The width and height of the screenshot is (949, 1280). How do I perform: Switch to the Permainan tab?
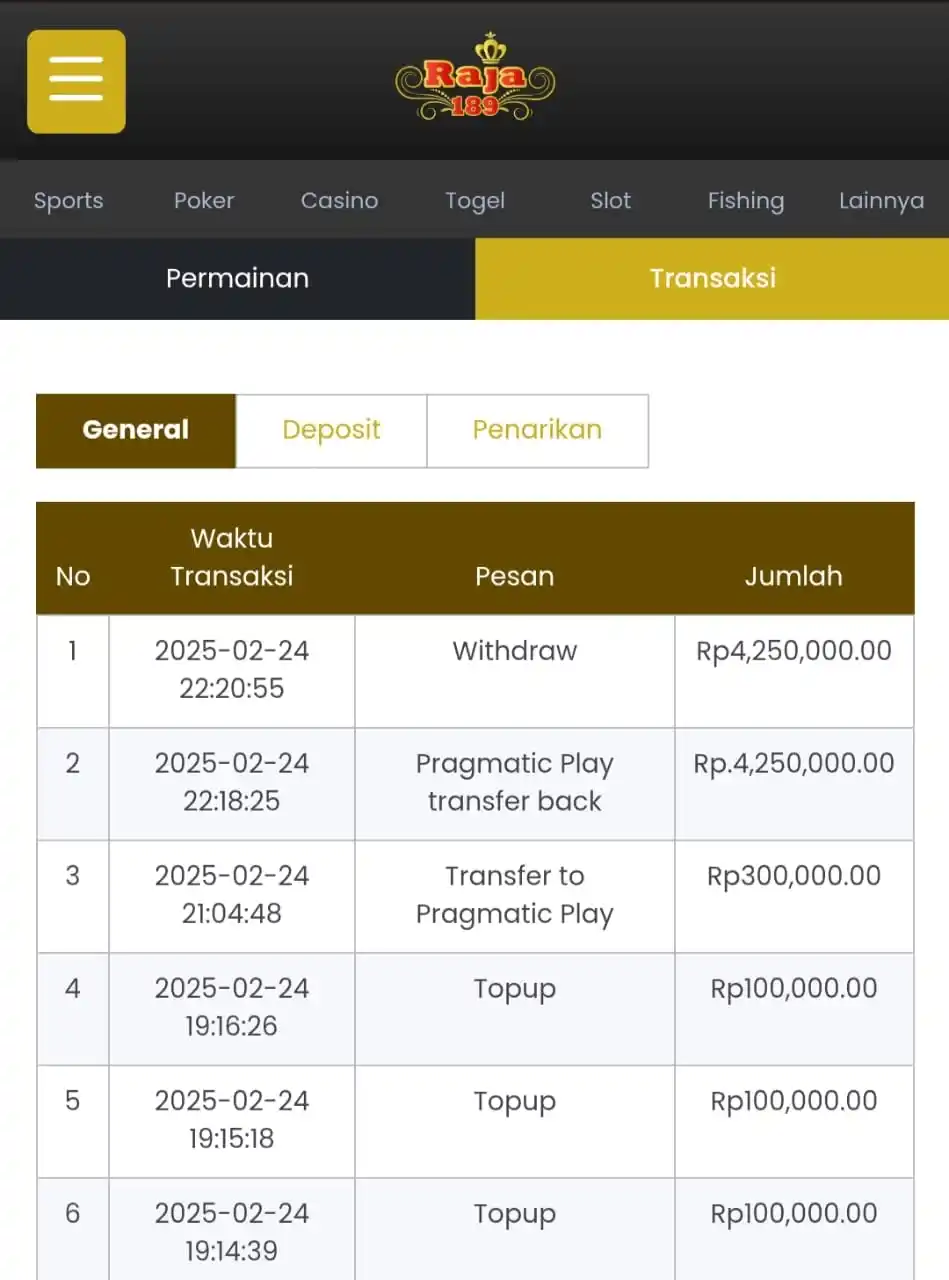(x=237, y=278)
